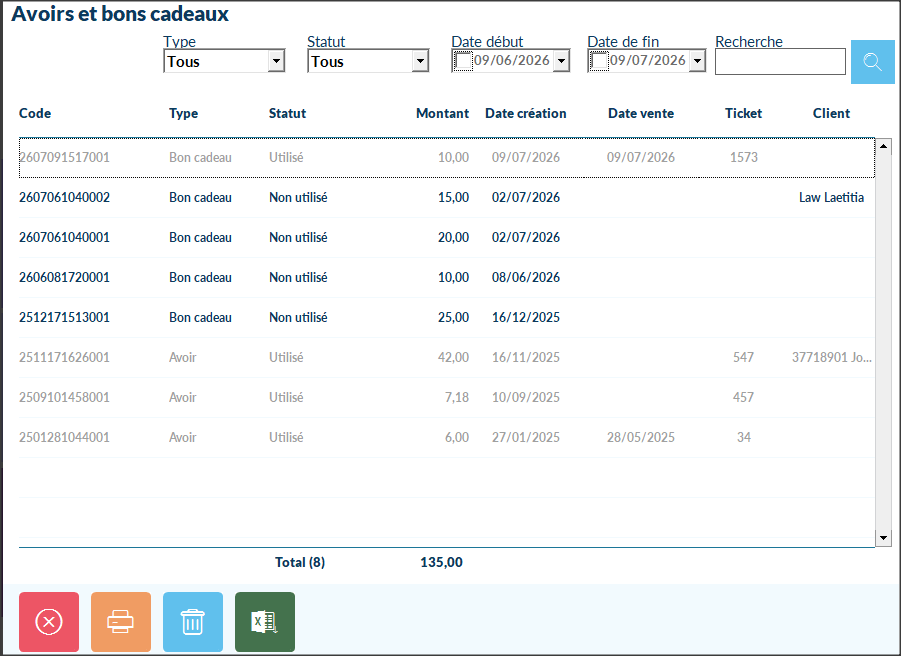Screen dimensions: 901x656
Task: Click the list scrollbar up arrow
Action: tap(883, 146)
